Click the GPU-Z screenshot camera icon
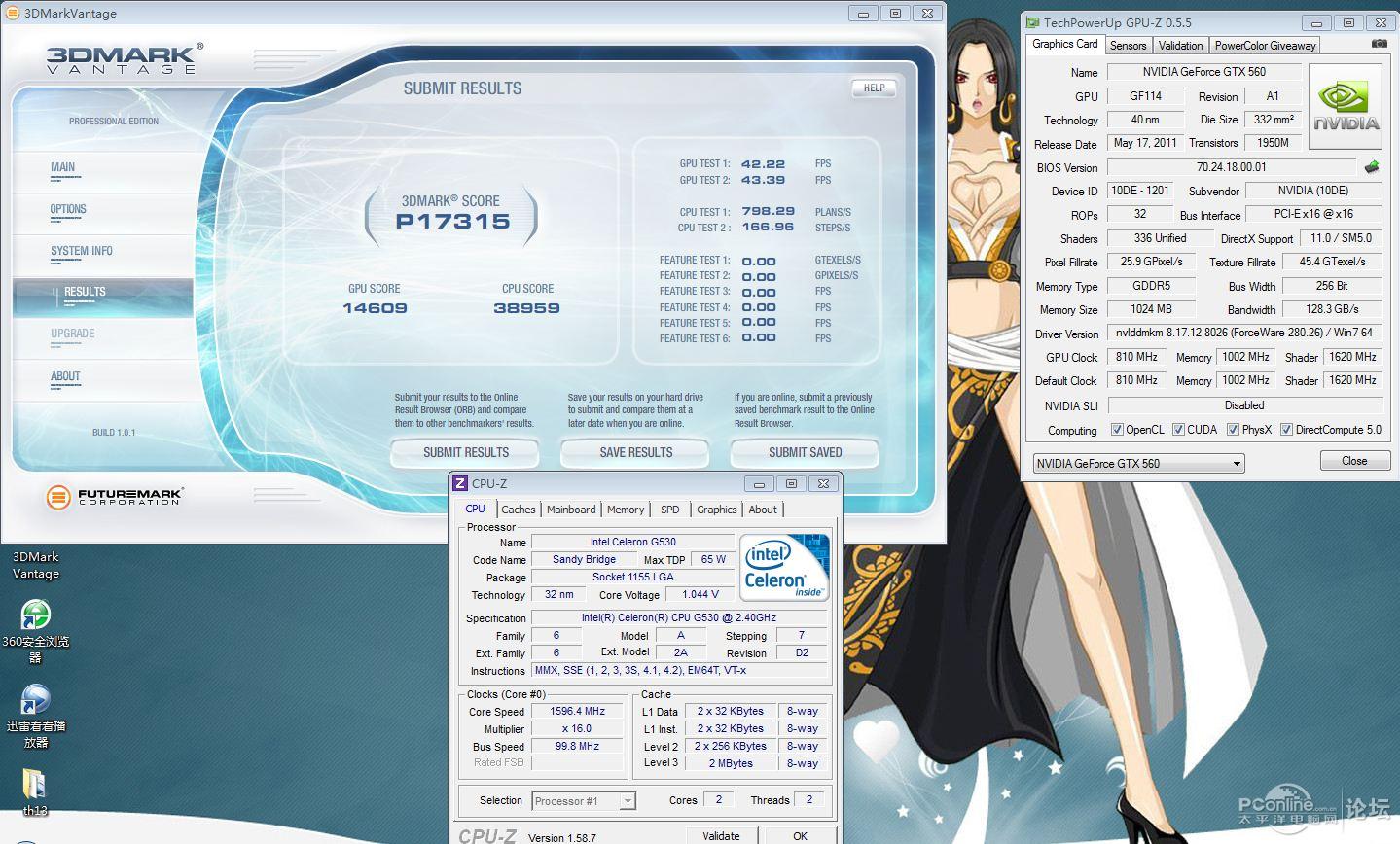 pyautogui.click(x=1379, y=44)
